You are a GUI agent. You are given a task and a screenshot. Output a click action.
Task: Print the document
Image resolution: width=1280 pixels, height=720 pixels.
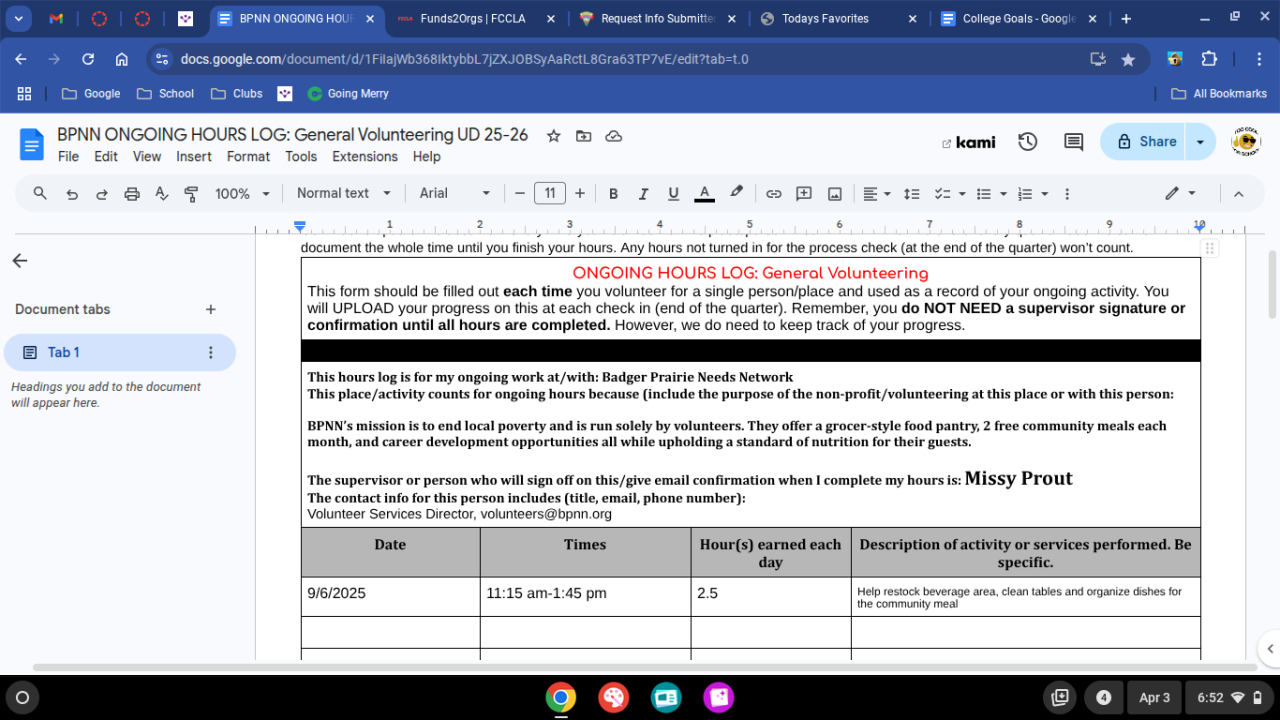pyautogui.click(x=132, y=194)
